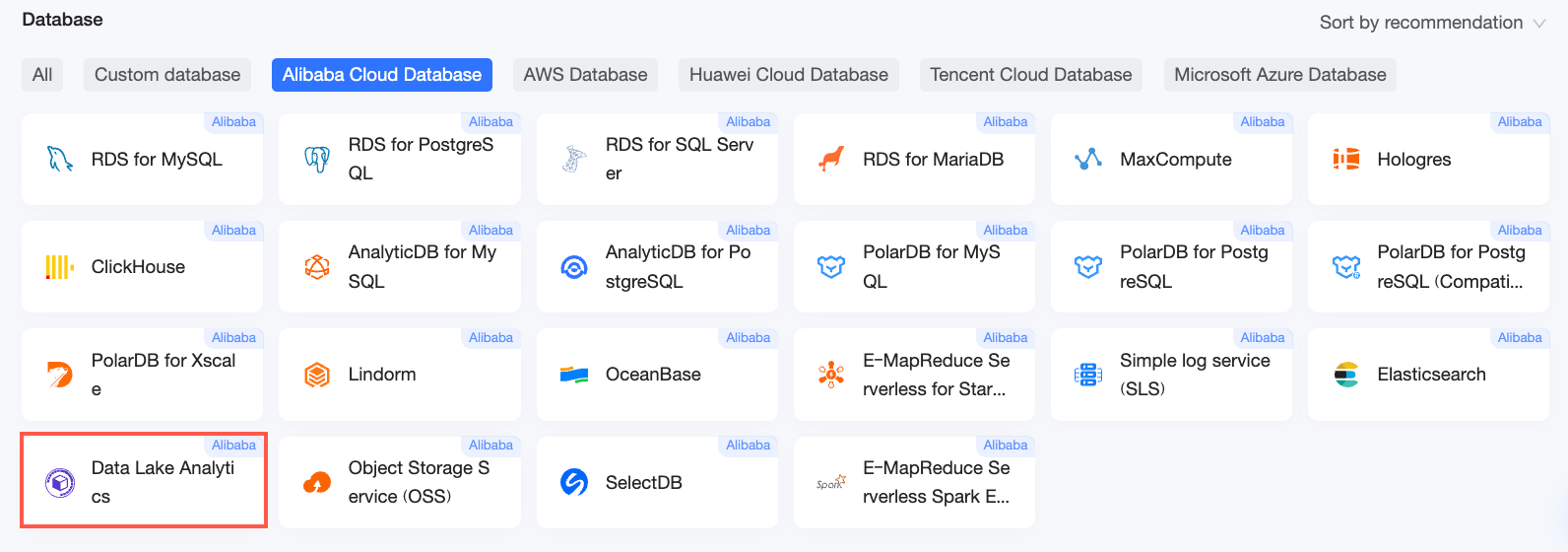Click the PolarDB for PostgreSQL (Compati... icon
1568x552 pixels.
(1346, 267)
